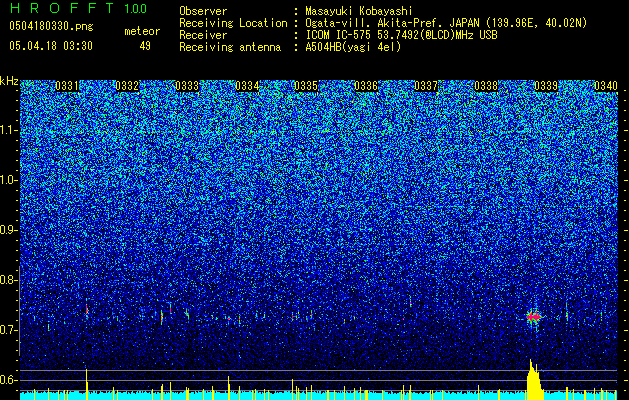Click the Ogata-vill. Akita-Pref. JAPAN location text
The height and width of the screenshot is (400, 629).
pos(446,23)
